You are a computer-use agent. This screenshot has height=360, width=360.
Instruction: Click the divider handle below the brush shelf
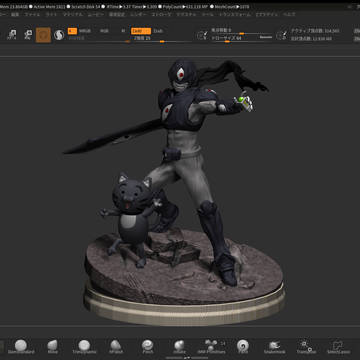pos(186,357)
